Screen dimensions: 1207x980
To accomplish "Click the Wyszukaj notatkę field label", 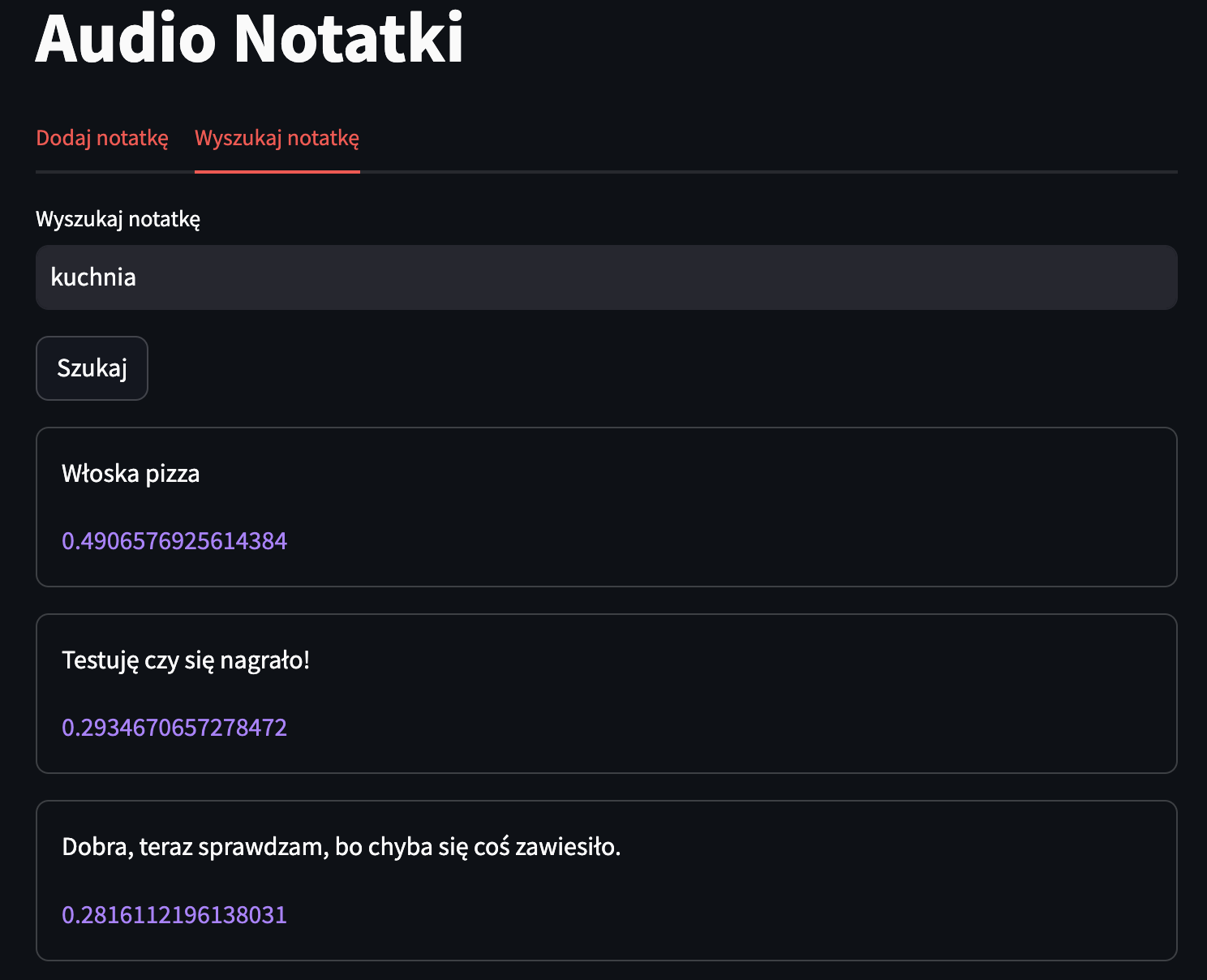I will [x=118, y=219].
